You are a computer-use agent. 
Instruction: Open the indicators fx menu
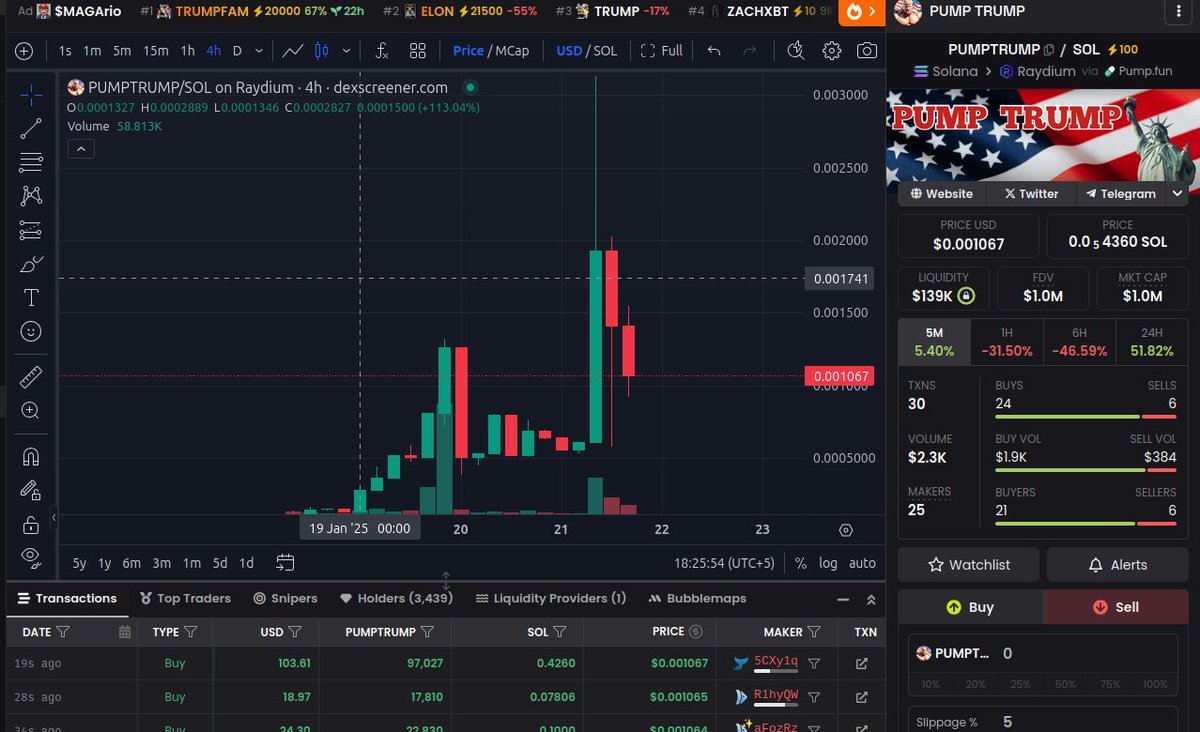pos(382,51)
